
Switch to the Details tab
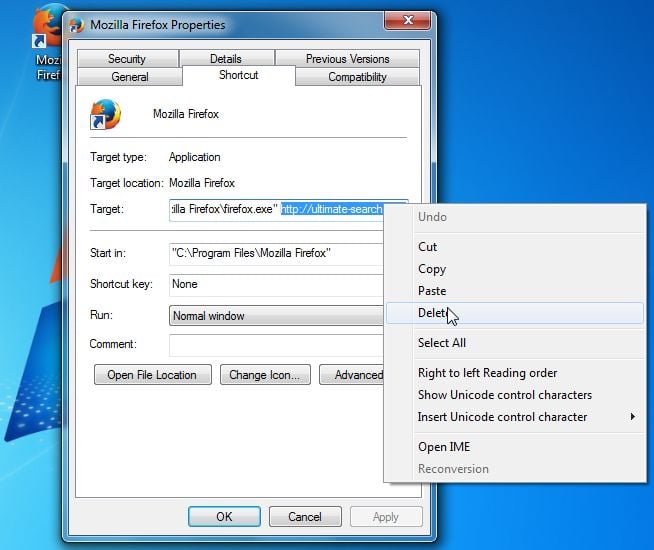pos(226,59)
